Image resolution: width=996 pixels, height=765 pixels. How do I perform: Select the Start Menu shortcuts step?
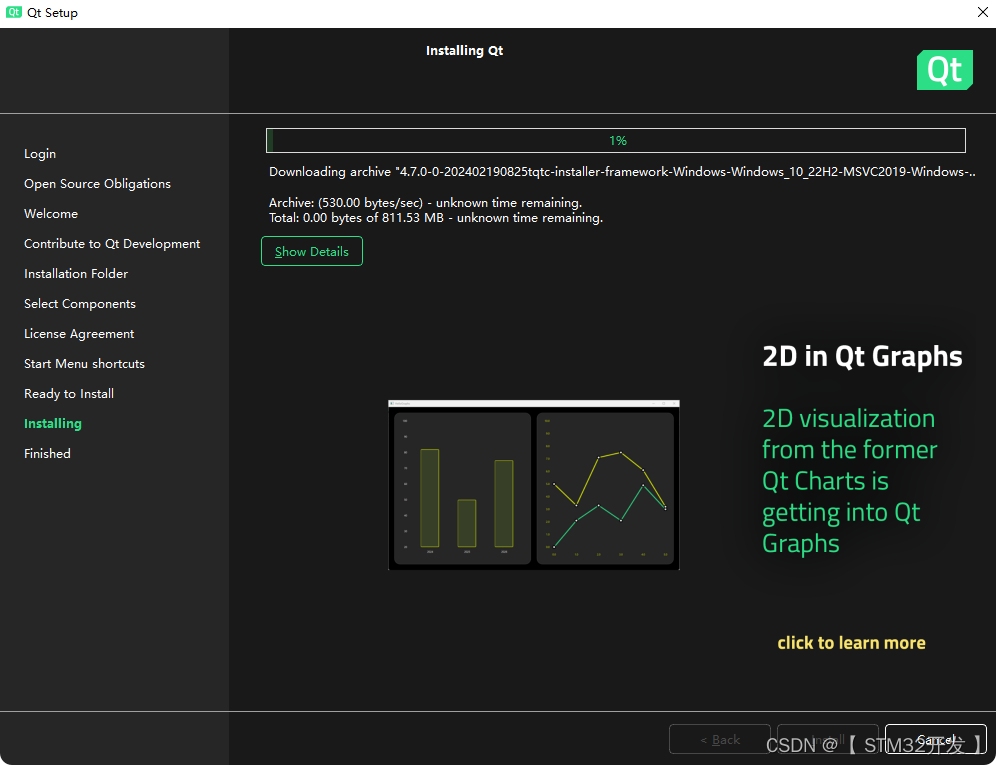[x=84, y=363]
